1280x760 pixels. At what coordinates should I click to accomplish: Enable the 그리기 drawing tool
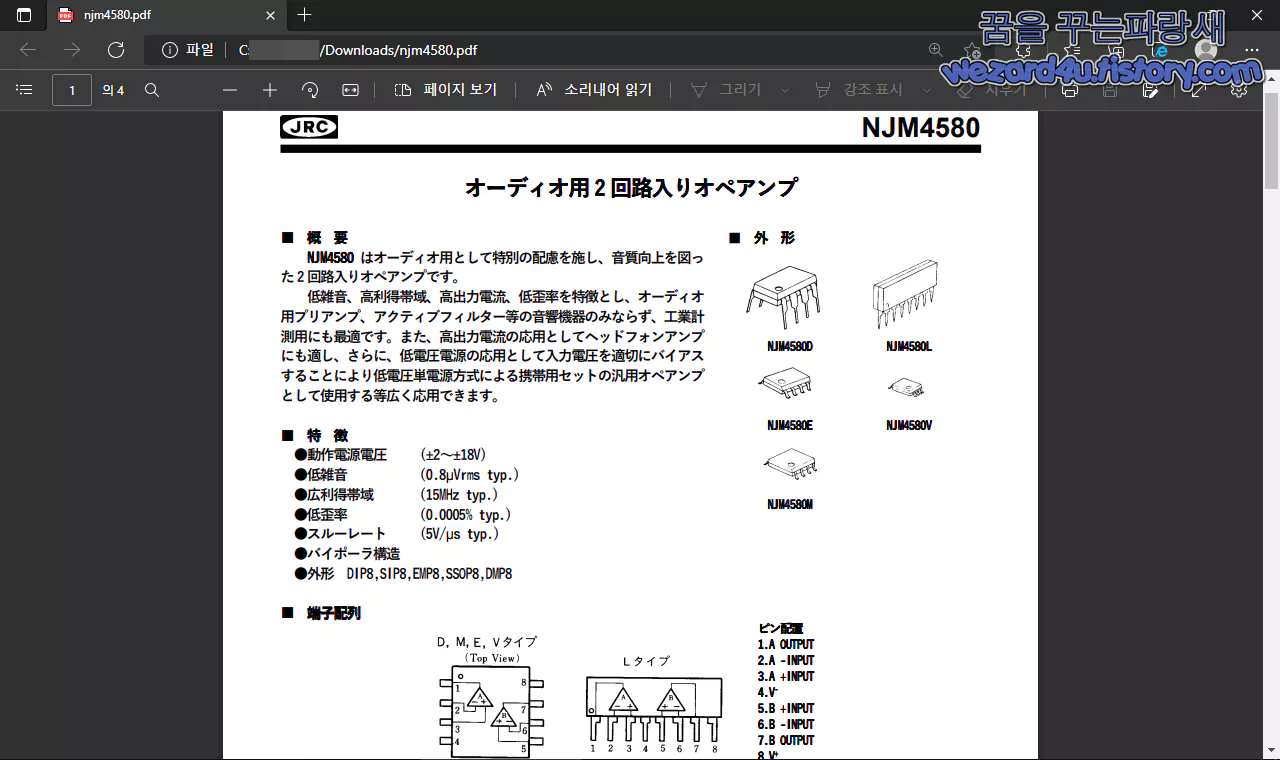click(x=735, y=89)
